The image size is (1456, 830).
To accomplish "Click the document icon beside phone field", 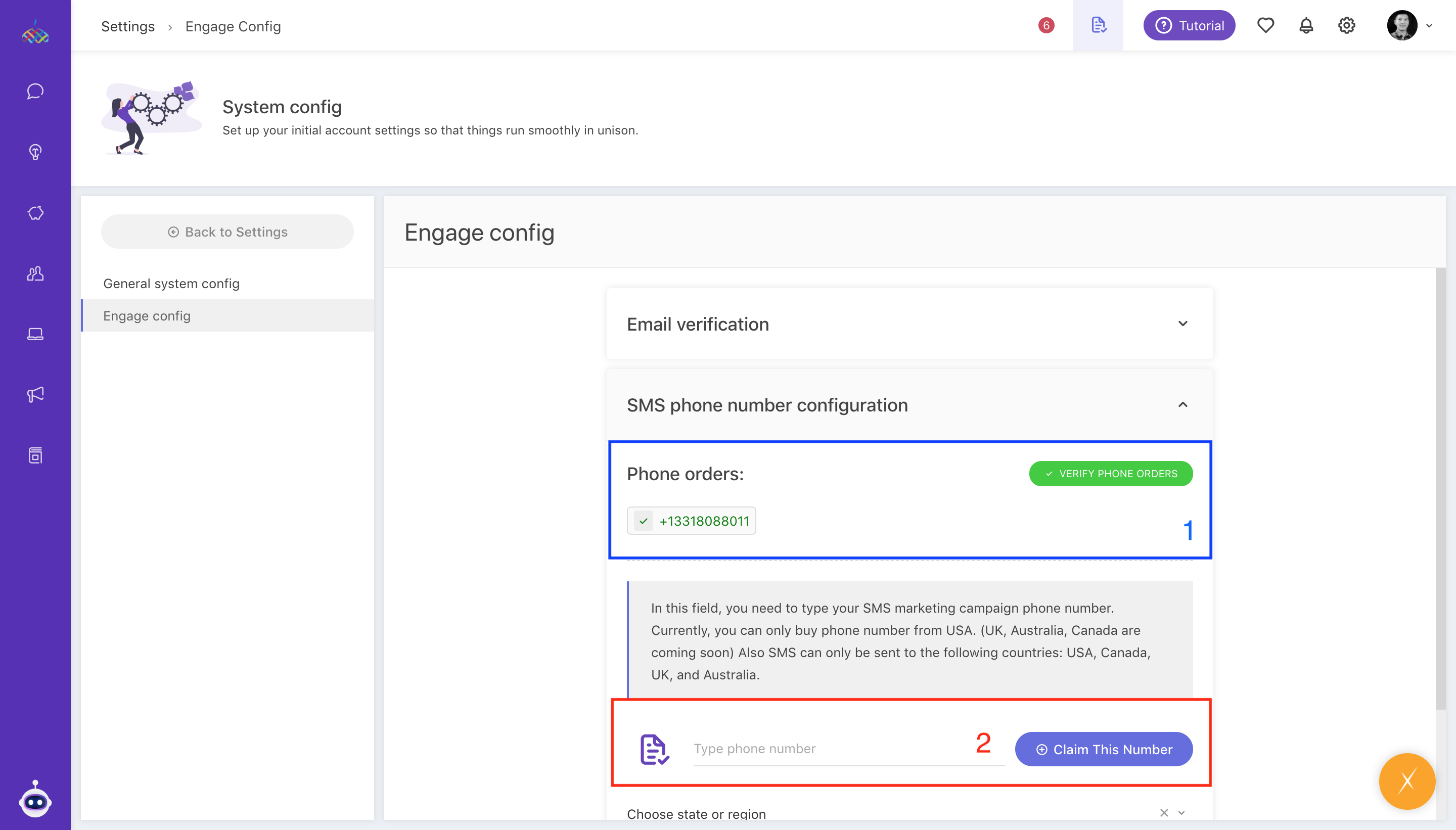I will 655,749.
